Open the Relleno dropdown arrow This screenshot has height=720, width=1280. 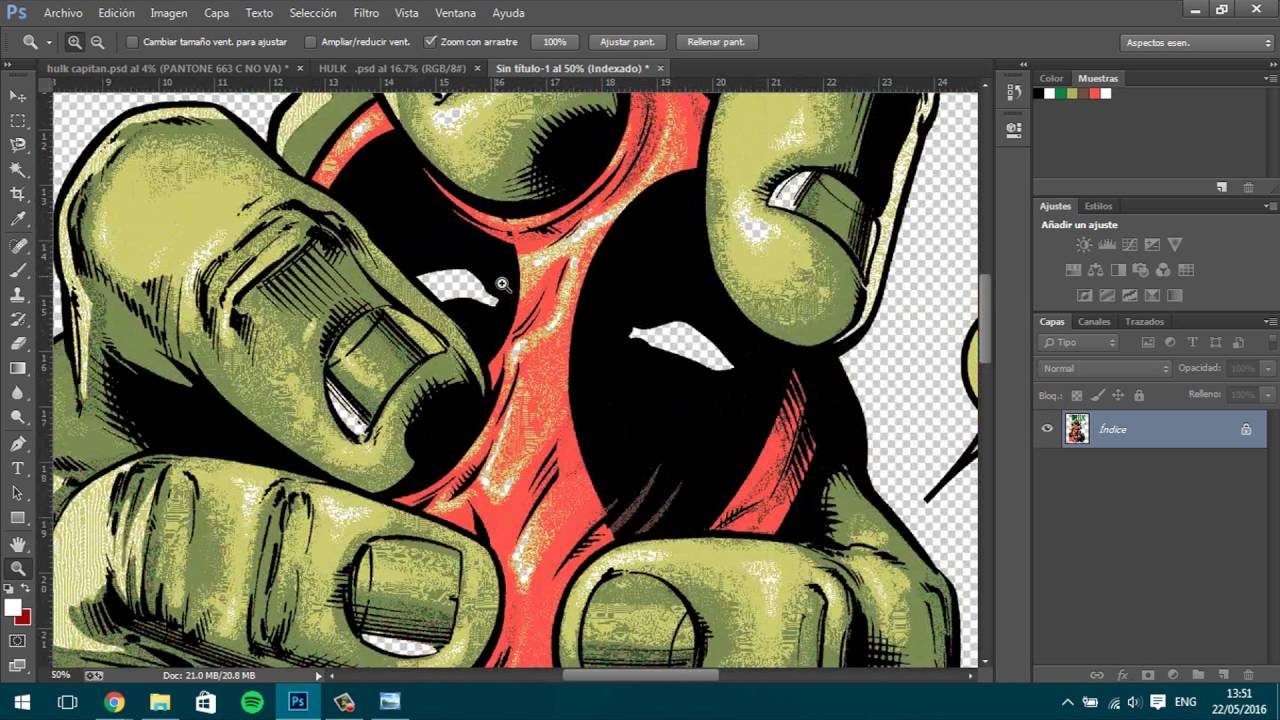[x=1268, y=395]
